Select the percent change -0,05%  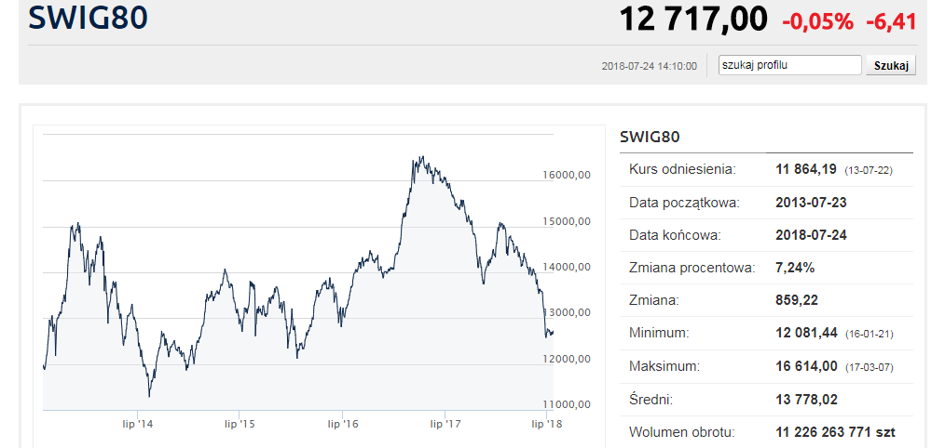click(x=818, y=22)
